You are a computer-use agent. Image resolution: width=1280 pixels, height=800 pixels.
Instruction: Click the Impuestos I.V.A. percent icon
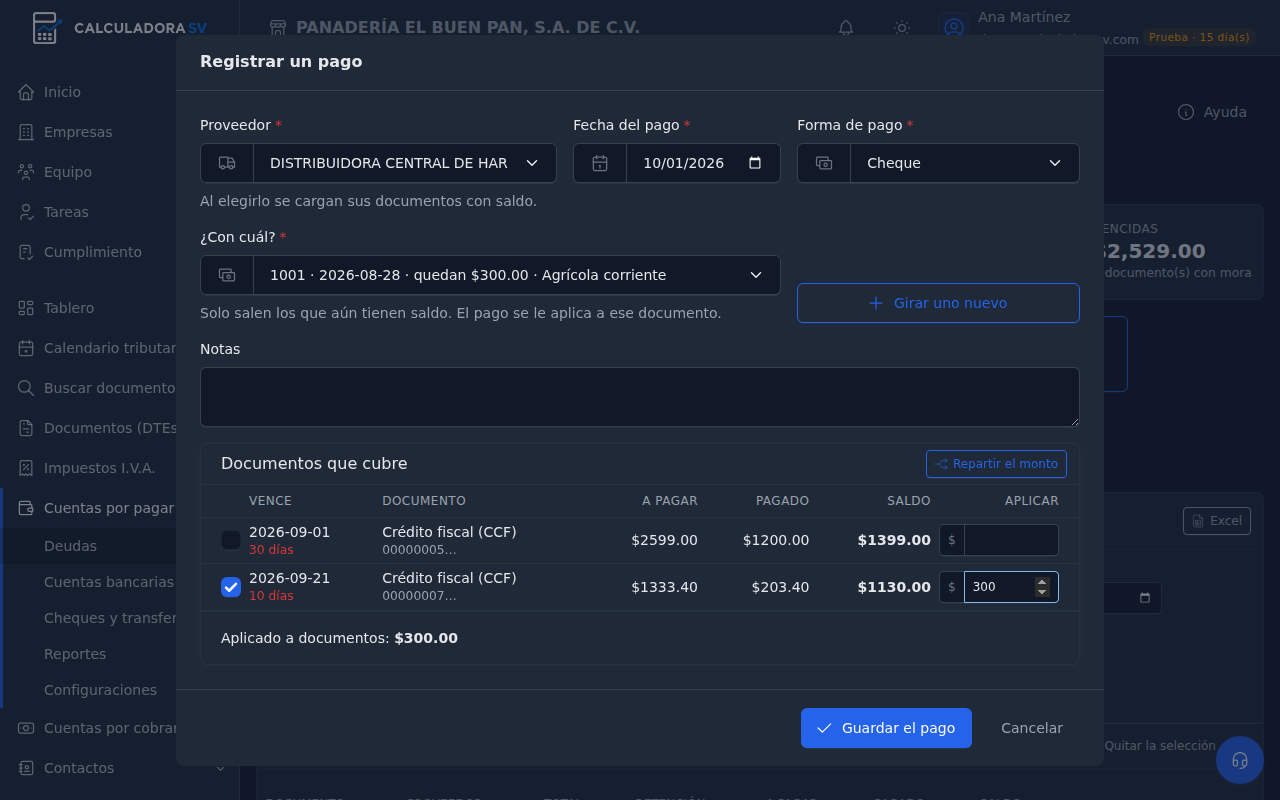pos(26,468)
